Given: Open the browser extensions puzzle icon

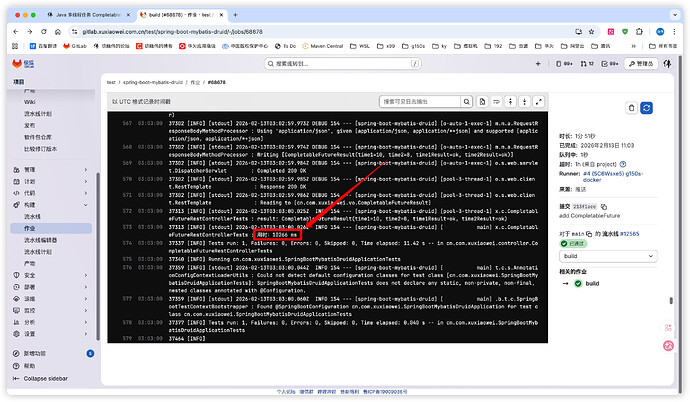Looking at the screenshot, I should pos(639,32).
